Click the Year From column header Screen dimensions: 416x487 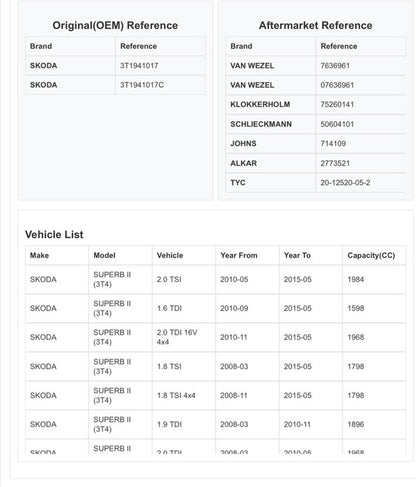point(239,255)
